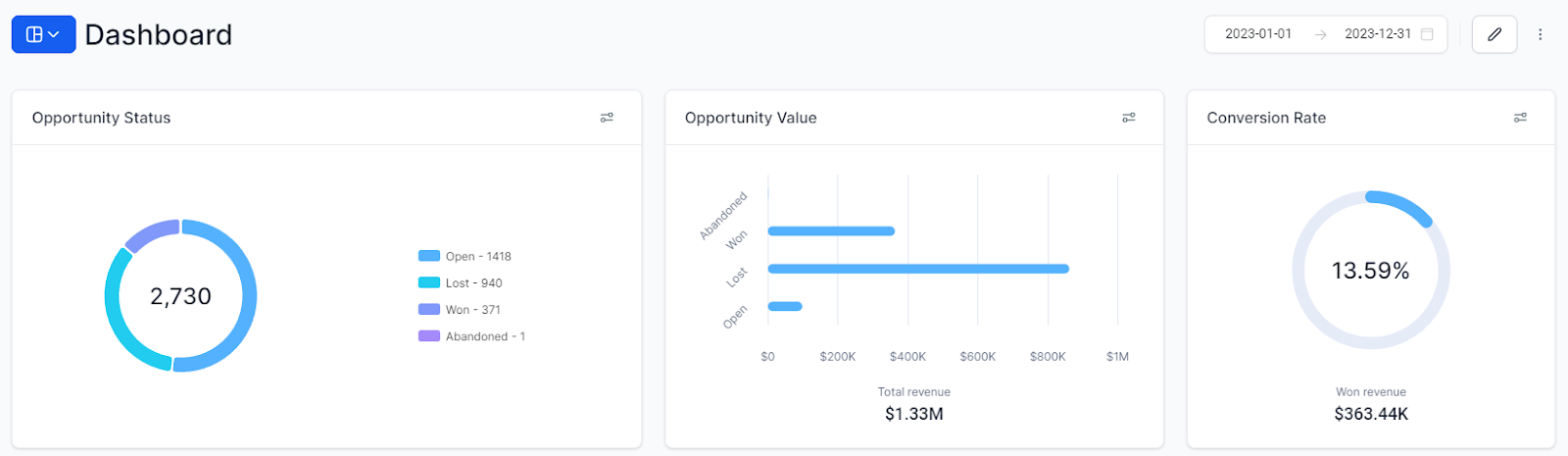Open Opportunity Value widget filter settings
The height and width of the screenshot is (456, 1568).
point(1129,118)
